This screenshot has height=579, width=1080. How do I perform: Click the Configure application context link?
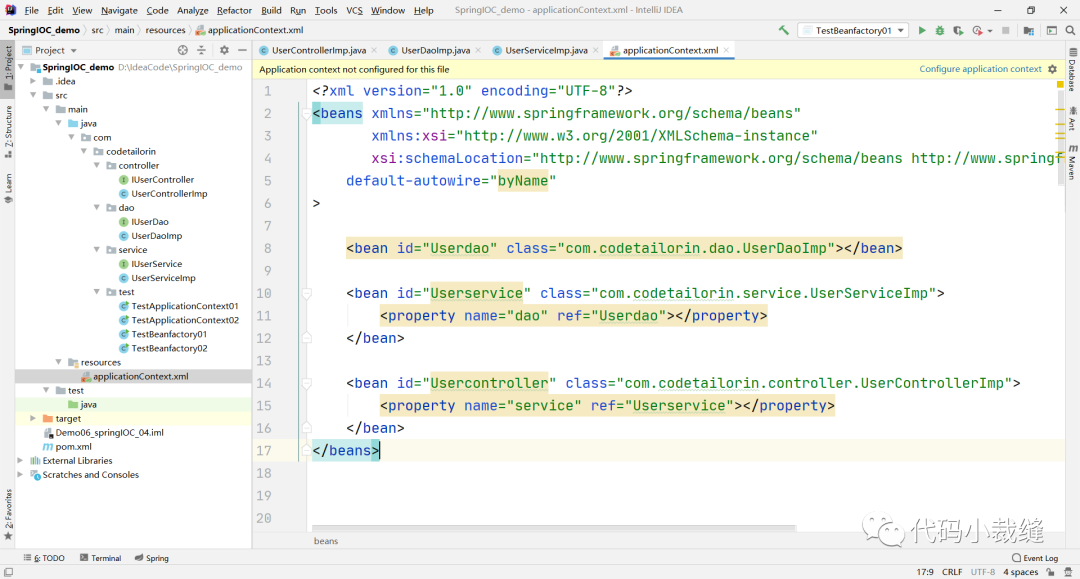click(980, 69)
